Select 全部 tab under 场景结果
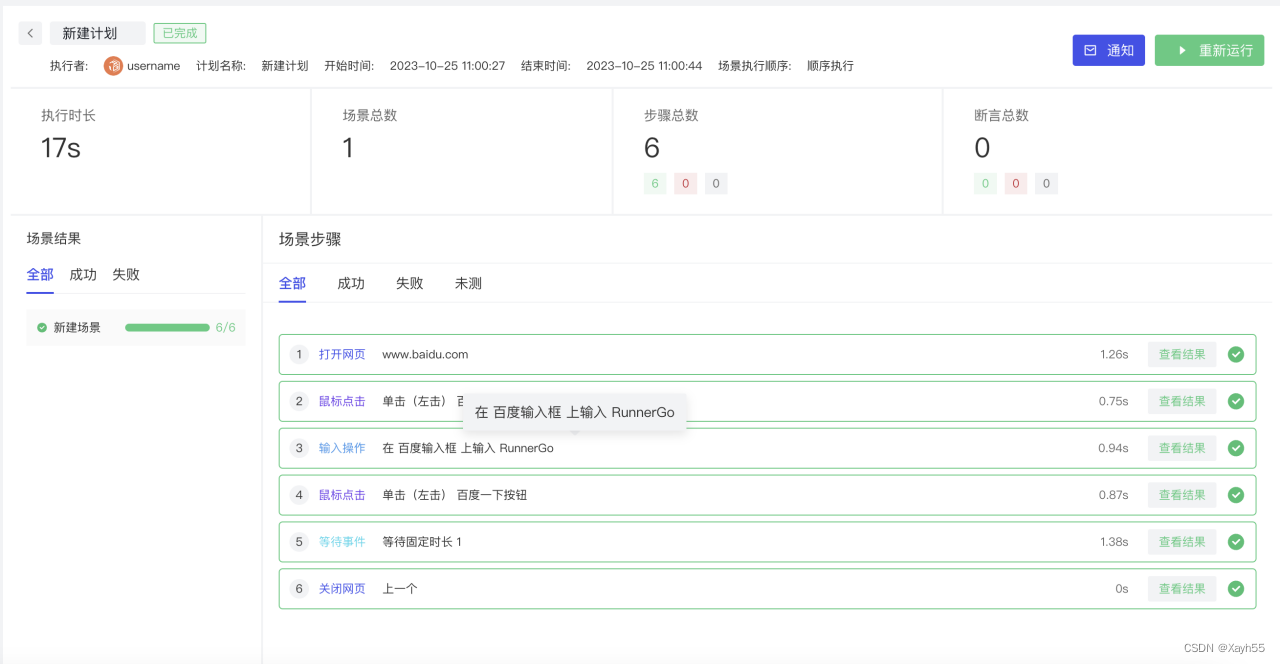 point(40,274)
